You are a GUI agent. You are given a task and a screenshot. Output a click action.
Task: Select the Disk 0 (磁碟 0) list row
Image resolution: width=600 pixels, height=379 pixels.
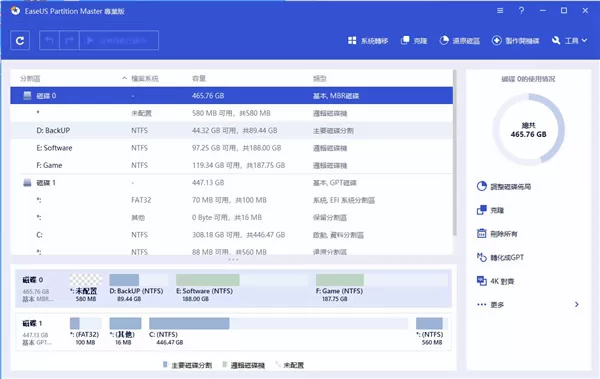(232, 96)
